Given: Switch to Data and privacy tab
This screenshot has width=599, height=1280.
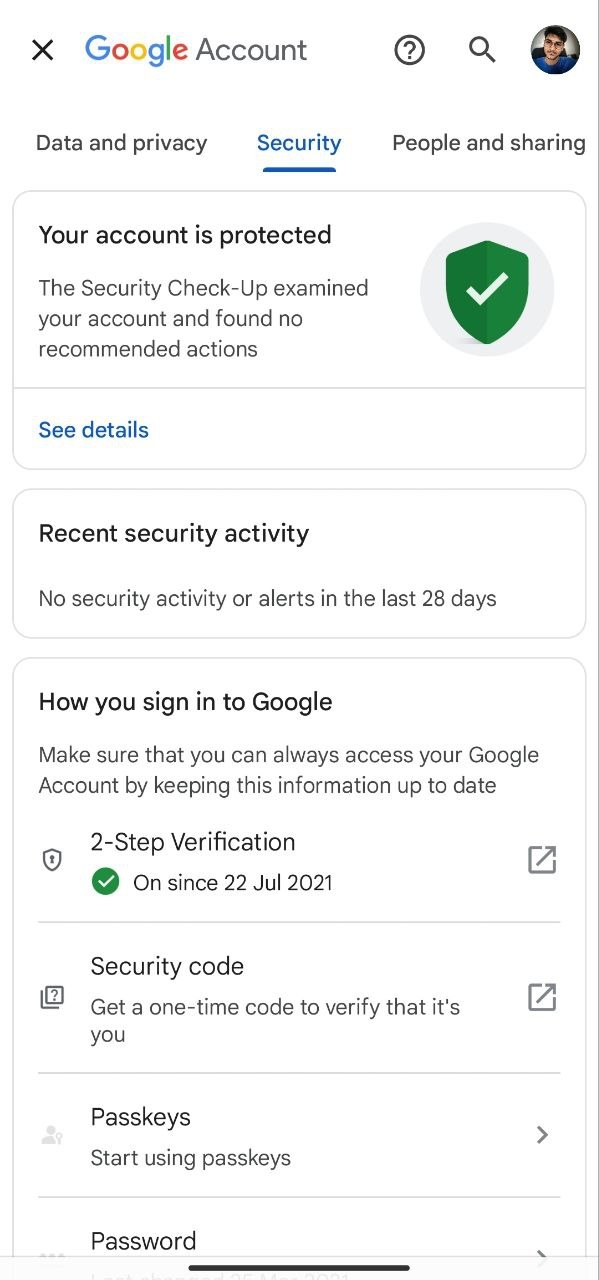Looking at the screenshot, I should [122, 143].
